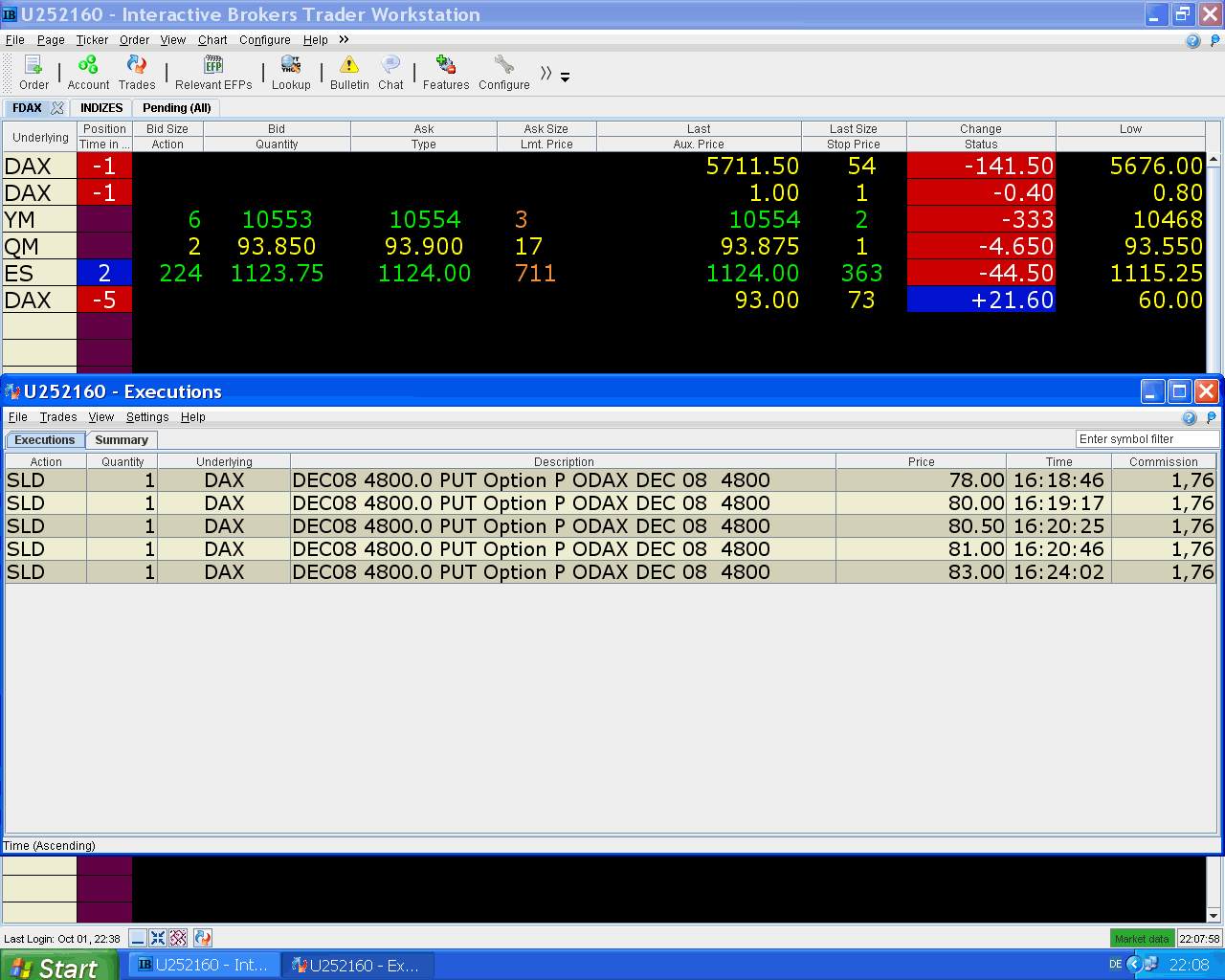Sort executions by Time column header
The image size is (1225, 980).
(x=1059, y=461)
